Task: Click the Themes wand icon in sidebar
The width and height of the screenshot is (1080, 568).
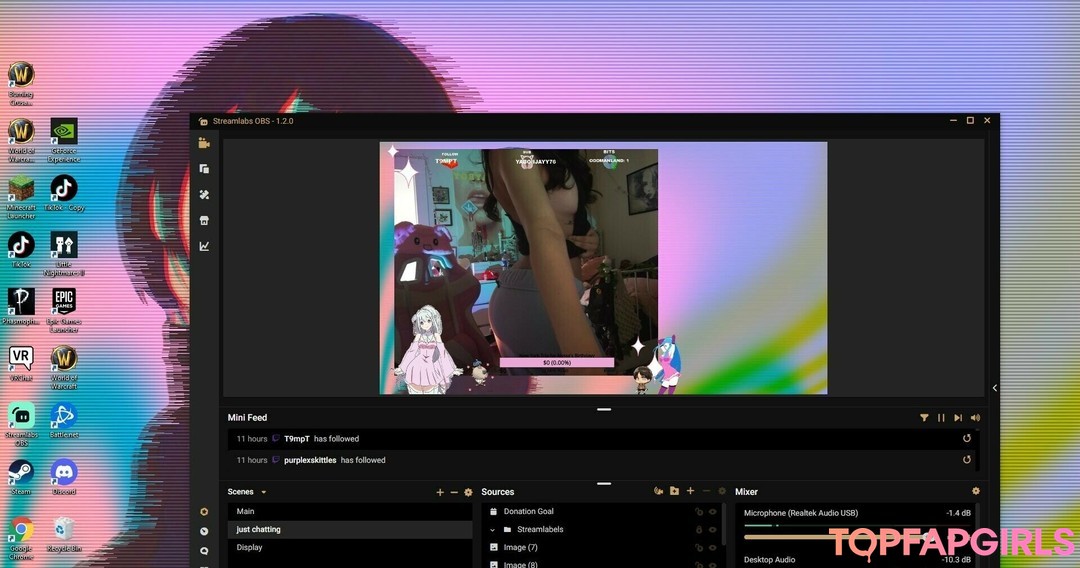Action: tap(204, 195)
